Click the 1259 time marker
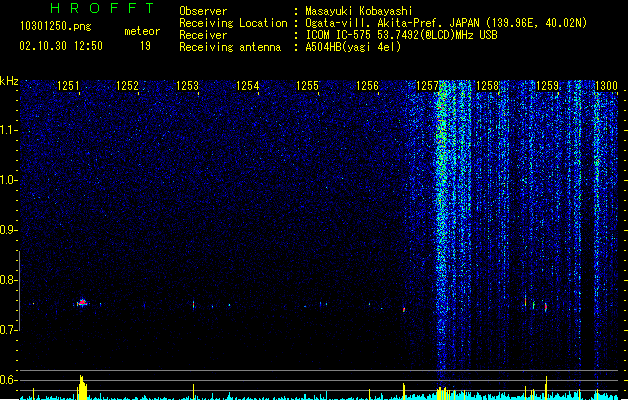629x400 pixels. click(x=547, y=85)
